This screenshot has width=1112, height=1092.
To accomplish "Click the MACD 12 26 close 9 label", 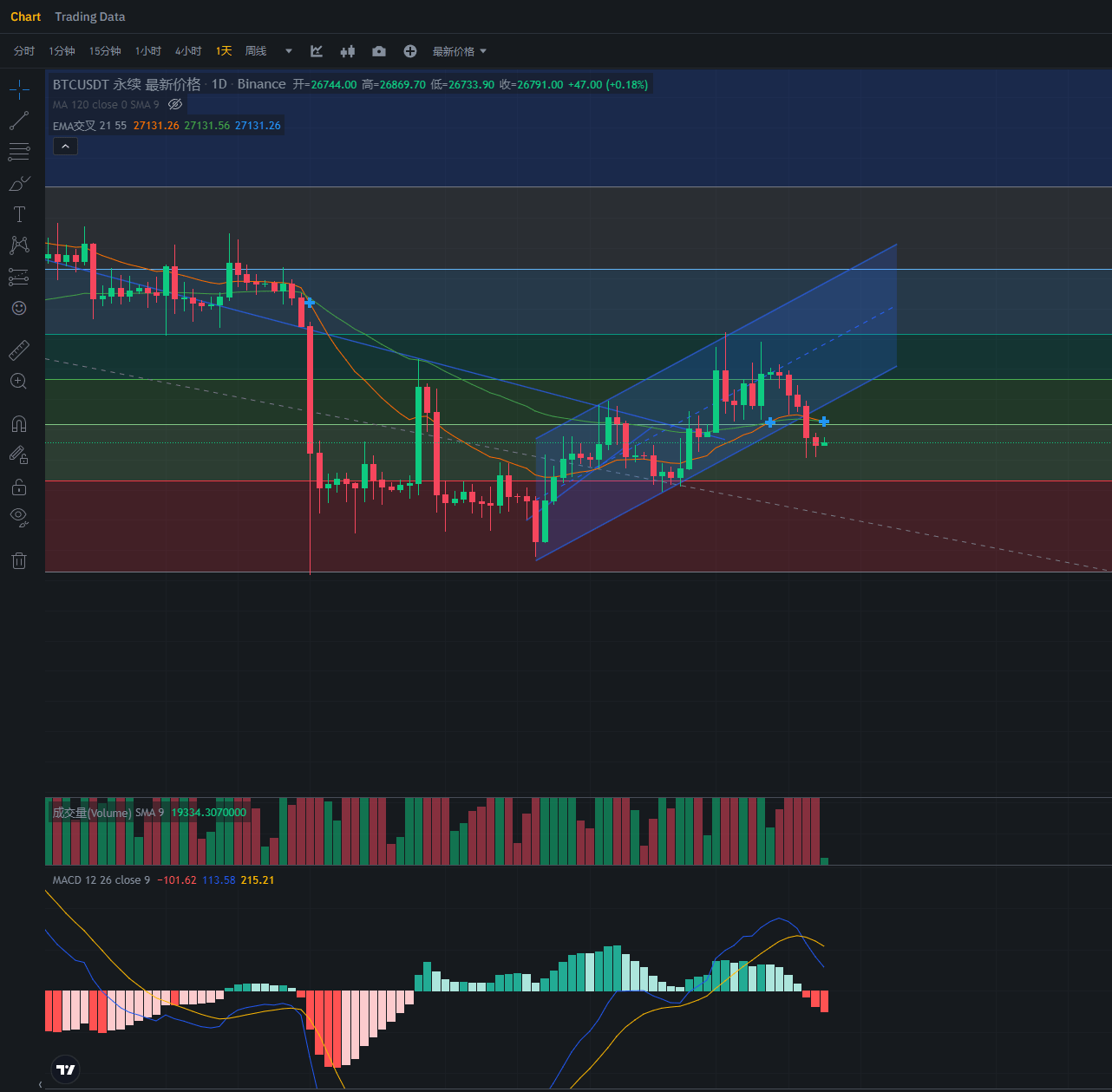I will [x=101, y=880].
